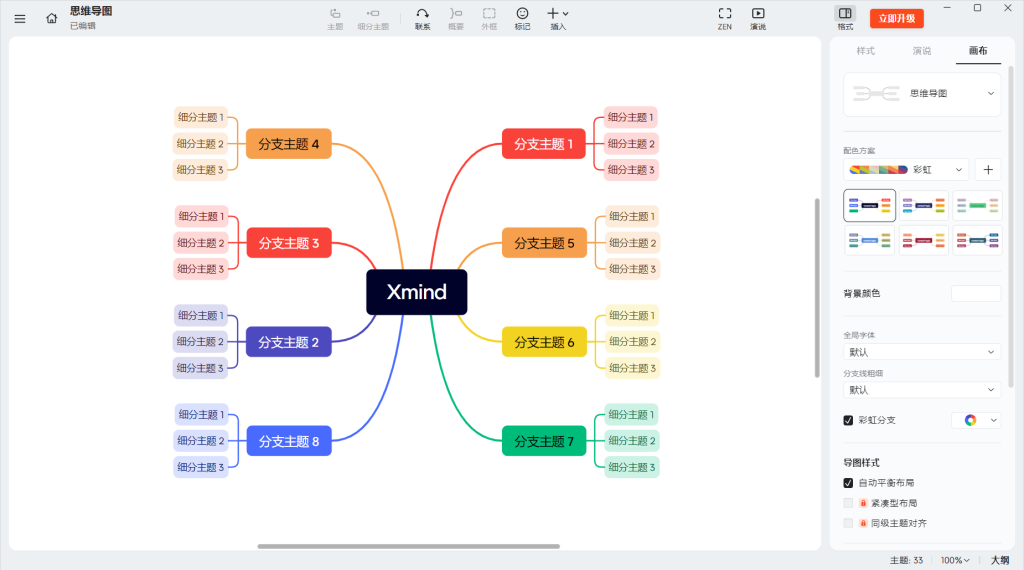The height and width of the screenshot is (570, 1024).
Task: Select the 分支主题 1 node
Action: pyautogui.click(x=543, y=144)
